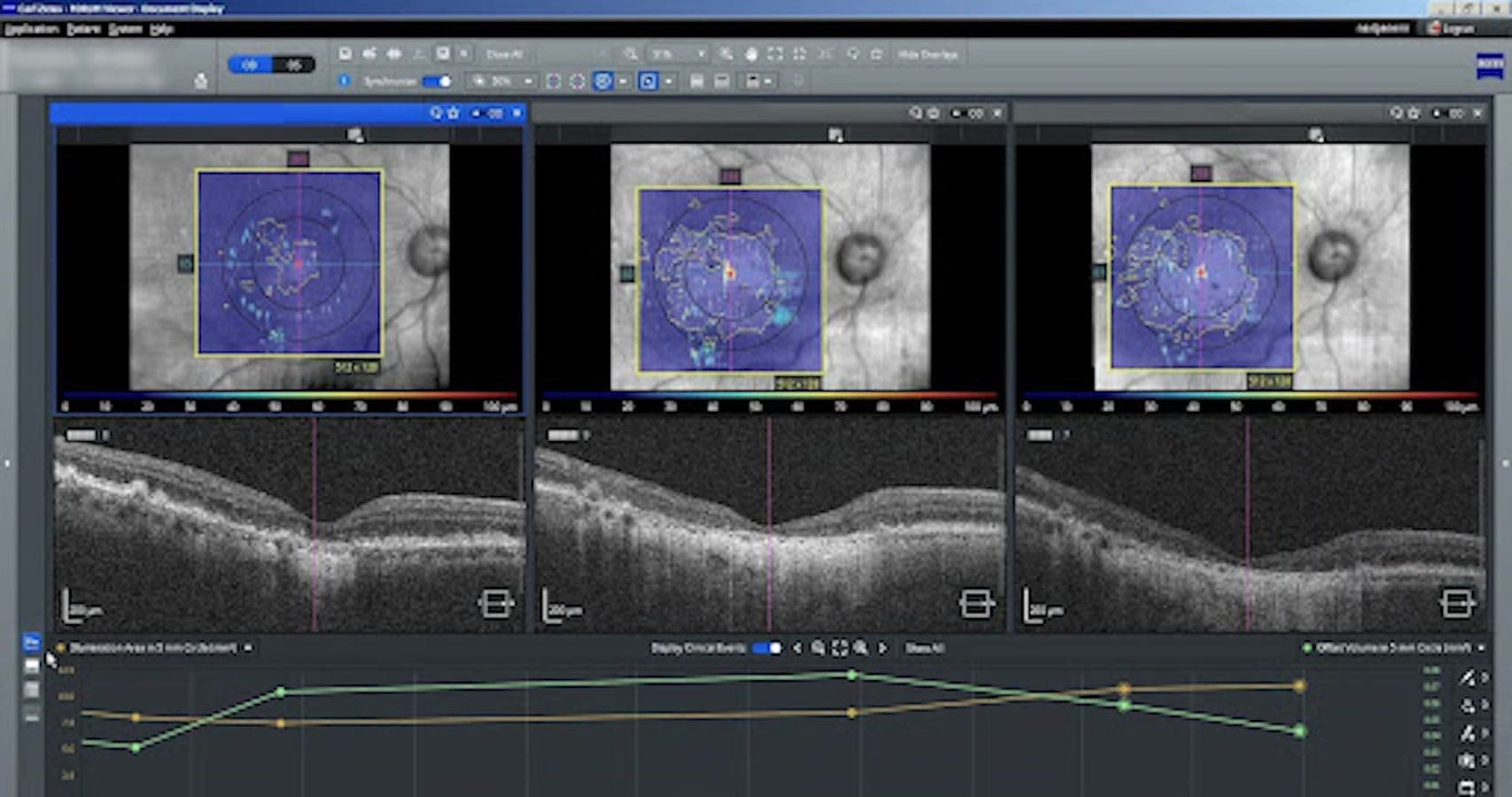
Task: Open the zoom percentage dropdown in top toolbar
Action: point(678,54)
